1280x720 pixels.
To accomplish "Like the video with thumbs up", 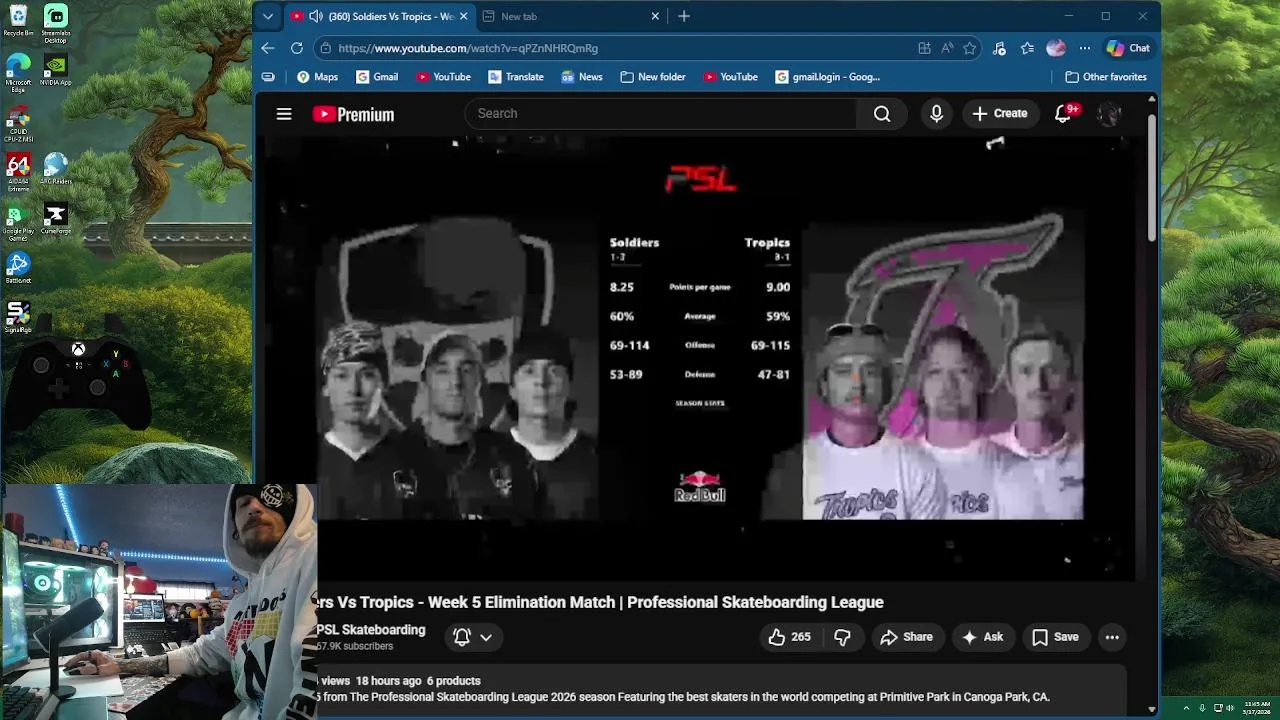I will 789,637.
